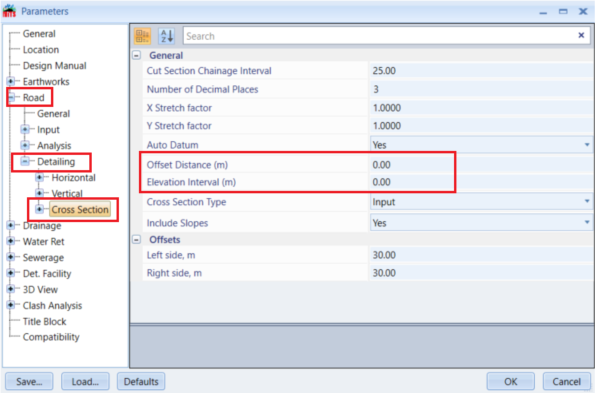Select the Location tree item
The width and height of the screenshot is (595, 393).
pyautogui.click(x=41, y=50)
